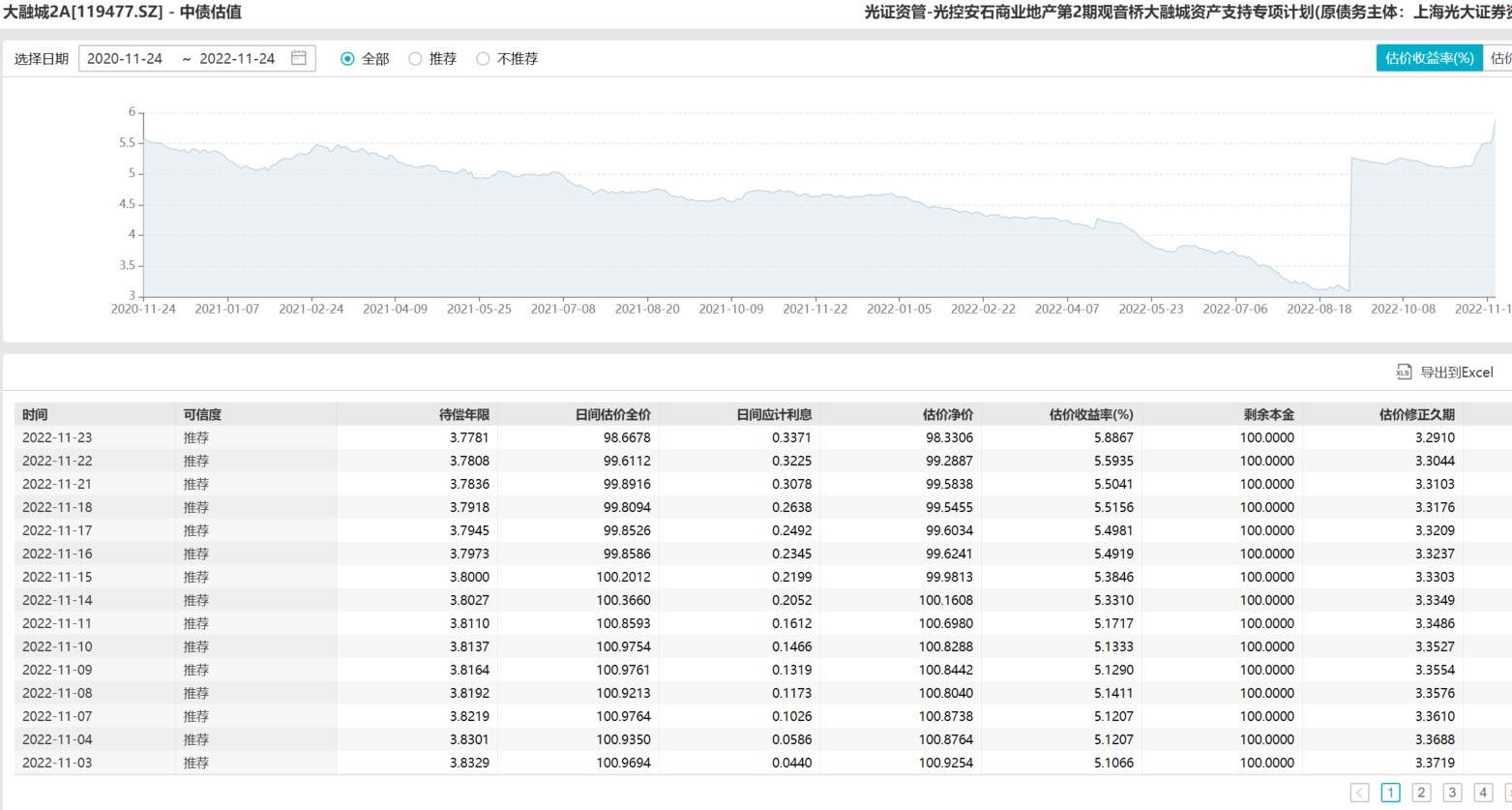Click the previous page arrow
This screenshot has width=1512, height=810.
[x=1359, y=793]
